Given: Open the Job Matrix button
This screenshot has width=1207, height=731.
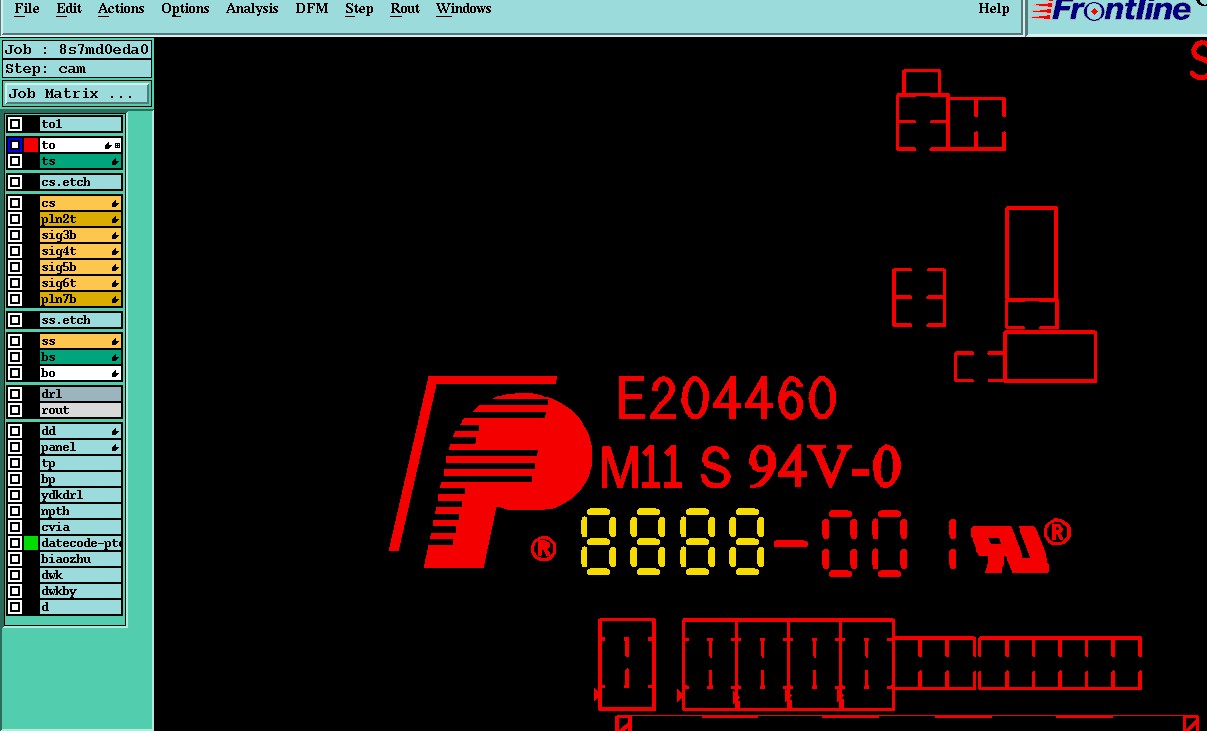Looking at the screenshot, I should pos(77,93).
